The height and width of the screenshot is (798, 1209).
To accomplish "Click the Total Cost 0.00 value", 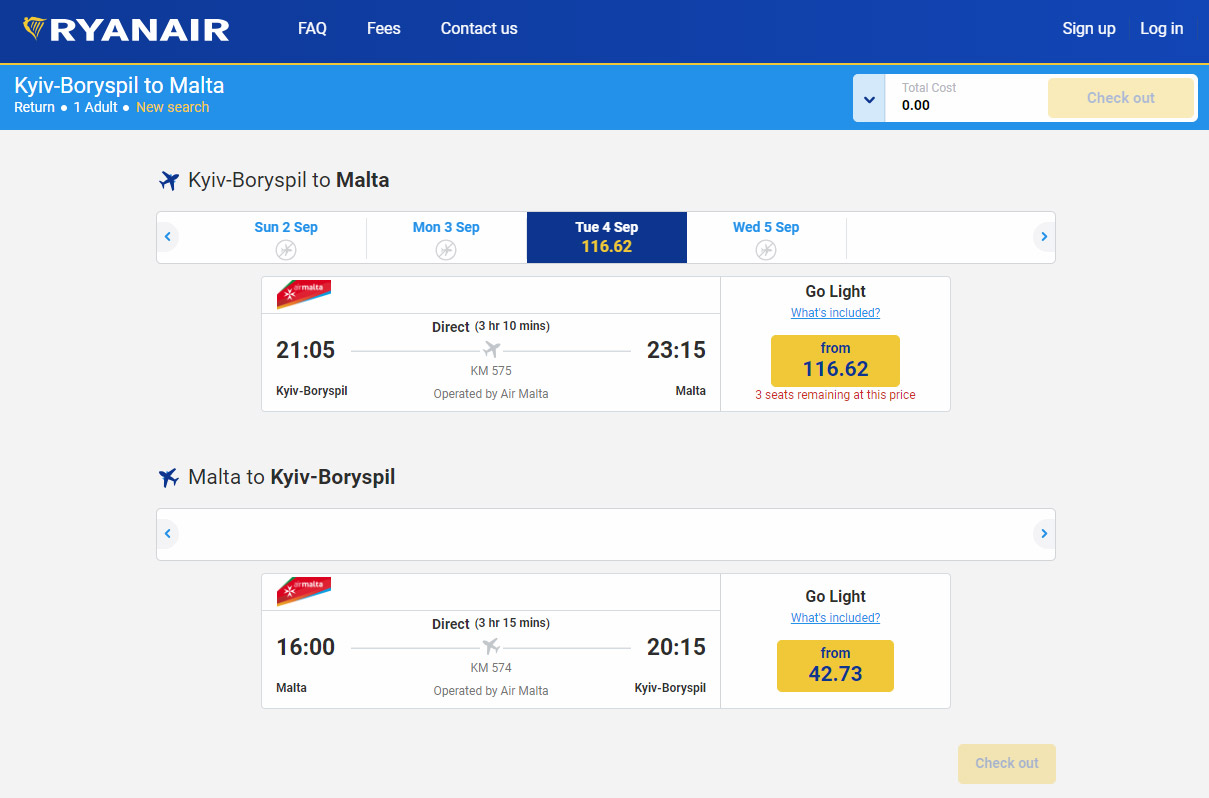I will click(916, 105).
